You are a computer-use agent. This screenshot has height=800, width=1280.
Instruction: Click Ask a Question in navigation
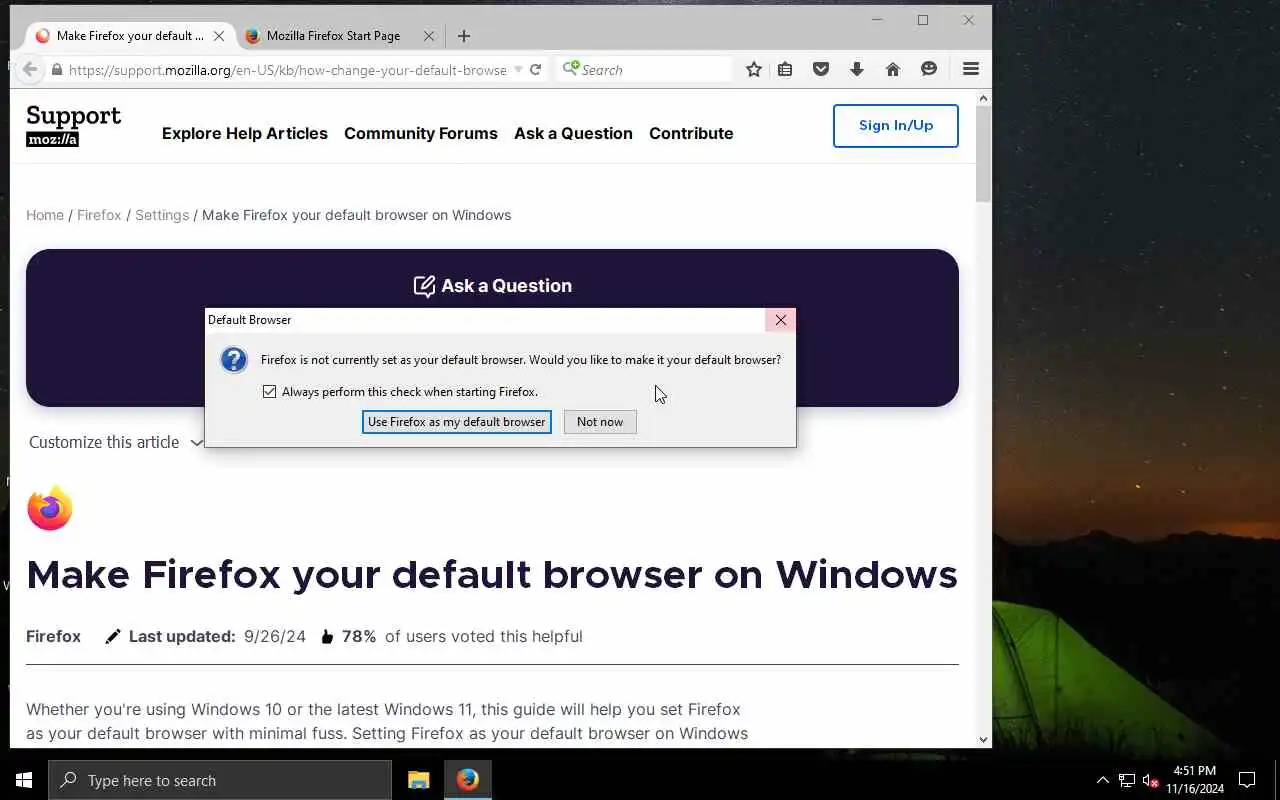click(573, 133)
